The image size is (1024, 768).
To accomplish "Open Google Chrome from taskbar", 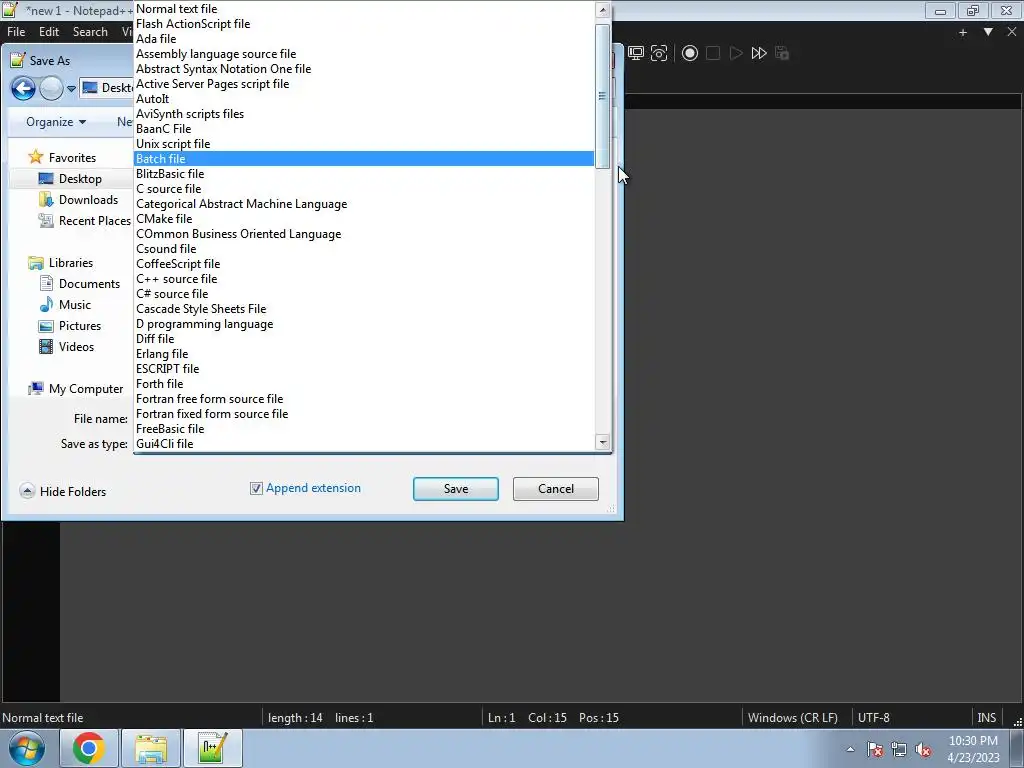I will click(89, 748).
